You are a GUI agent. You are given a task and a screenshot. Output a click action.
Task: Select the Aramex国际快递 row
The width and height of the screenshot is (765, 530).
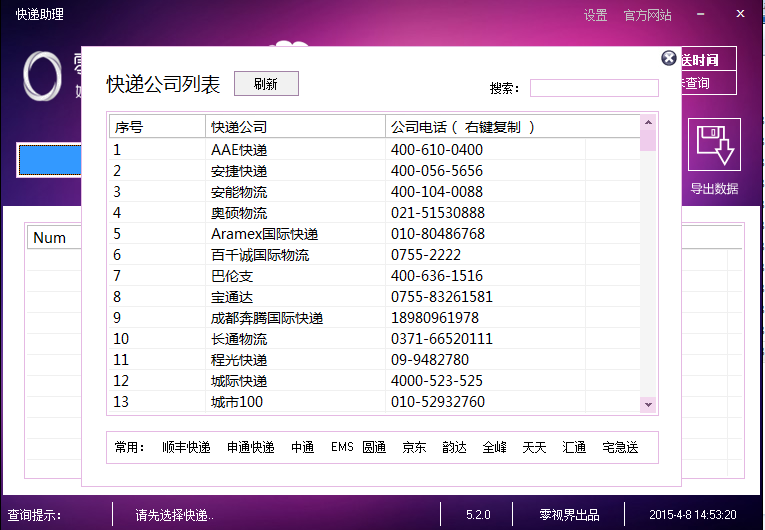click(264, 234)
